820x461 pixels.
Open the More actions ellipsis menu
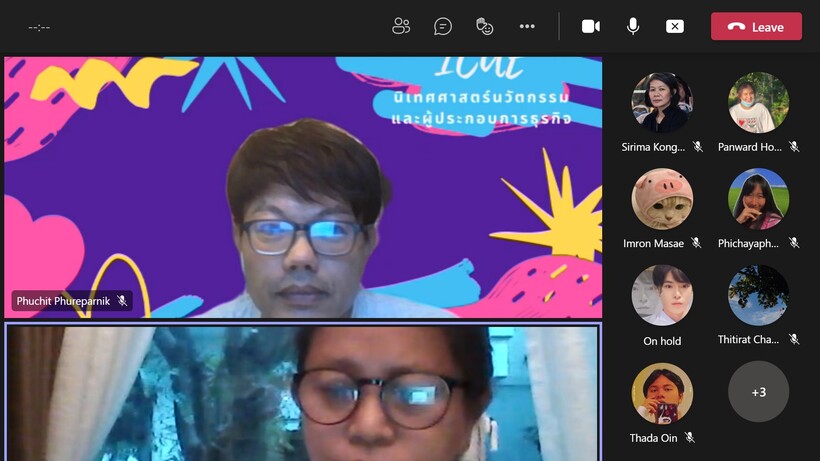coord(527,26)
